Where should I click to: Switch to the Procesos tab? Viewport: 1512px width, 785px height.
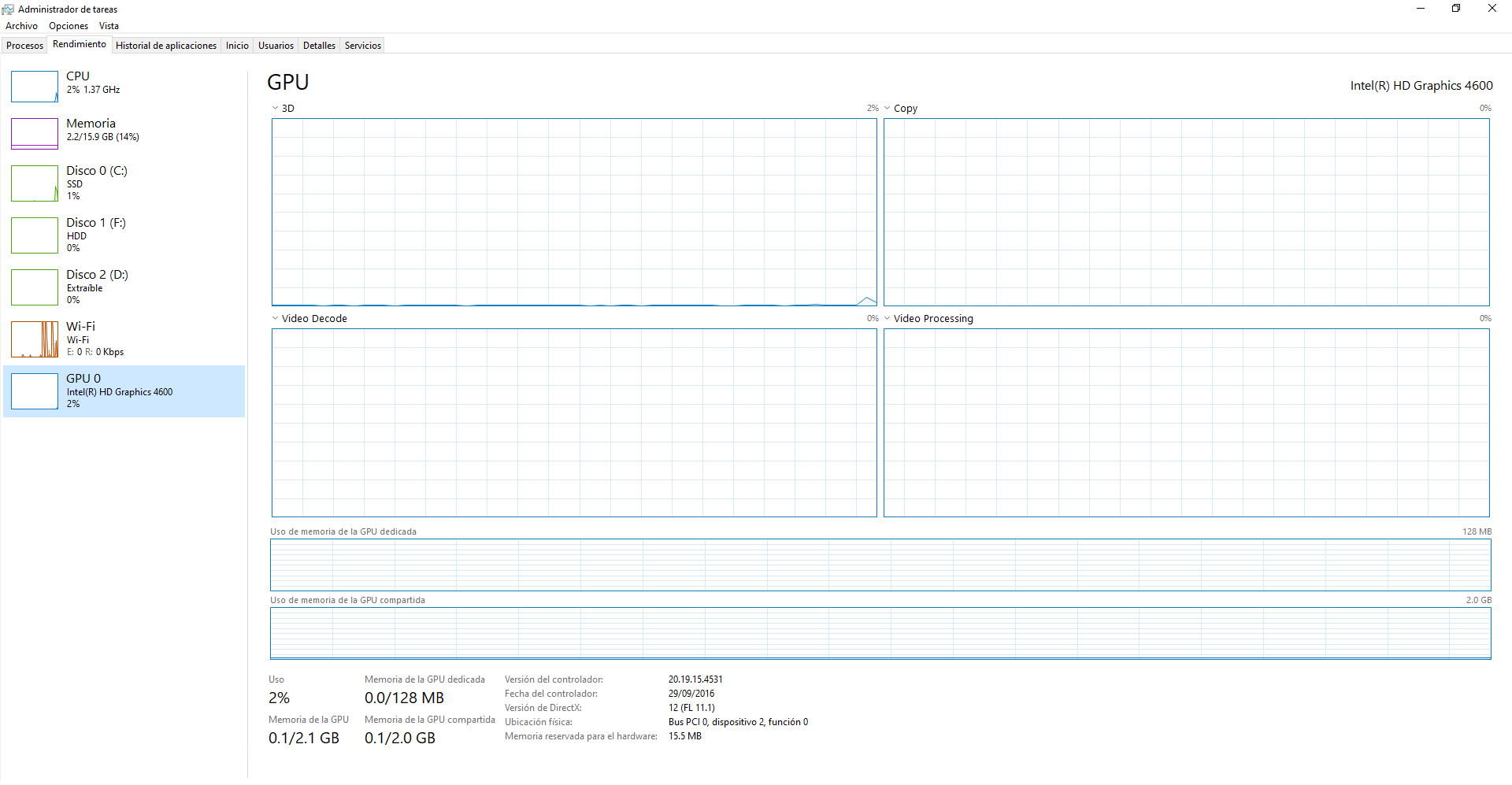pos(24,46)
